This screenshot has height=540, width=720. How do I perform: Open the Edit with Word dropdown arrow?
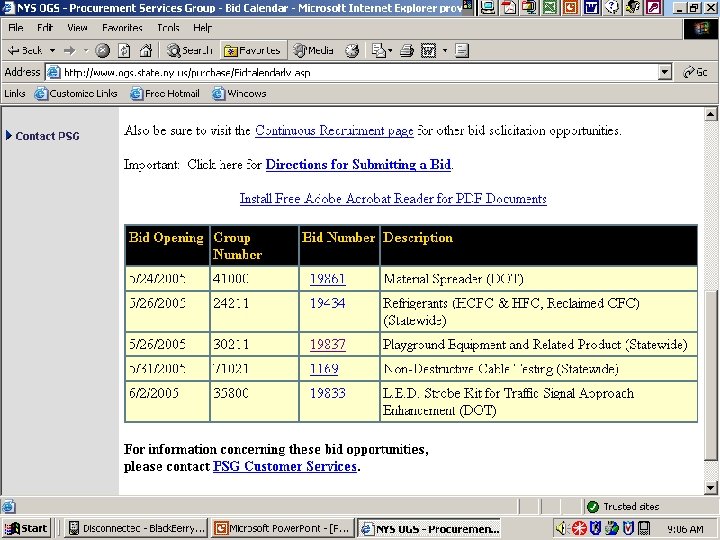pyautogui.click(x=445, y=51)
